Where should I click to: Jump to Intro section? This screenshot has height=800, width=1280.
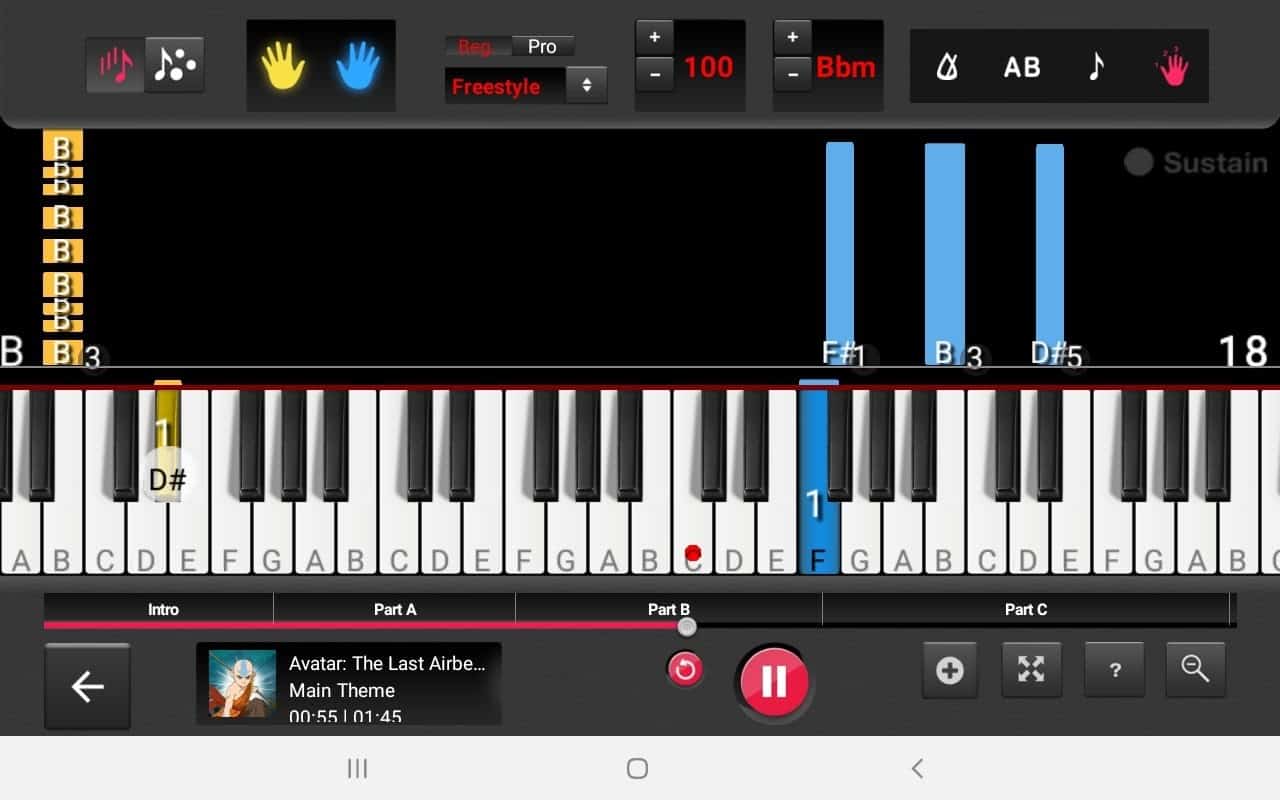163,609
